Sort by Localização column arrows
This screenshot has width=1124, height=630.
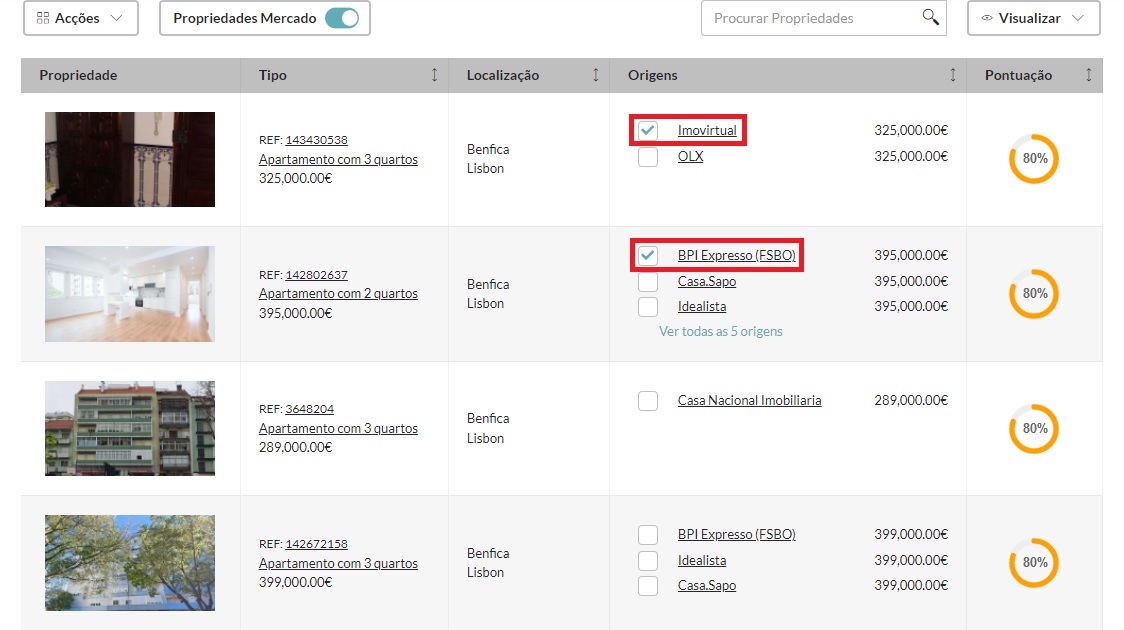pyautogui.click(x=596, y=75)
